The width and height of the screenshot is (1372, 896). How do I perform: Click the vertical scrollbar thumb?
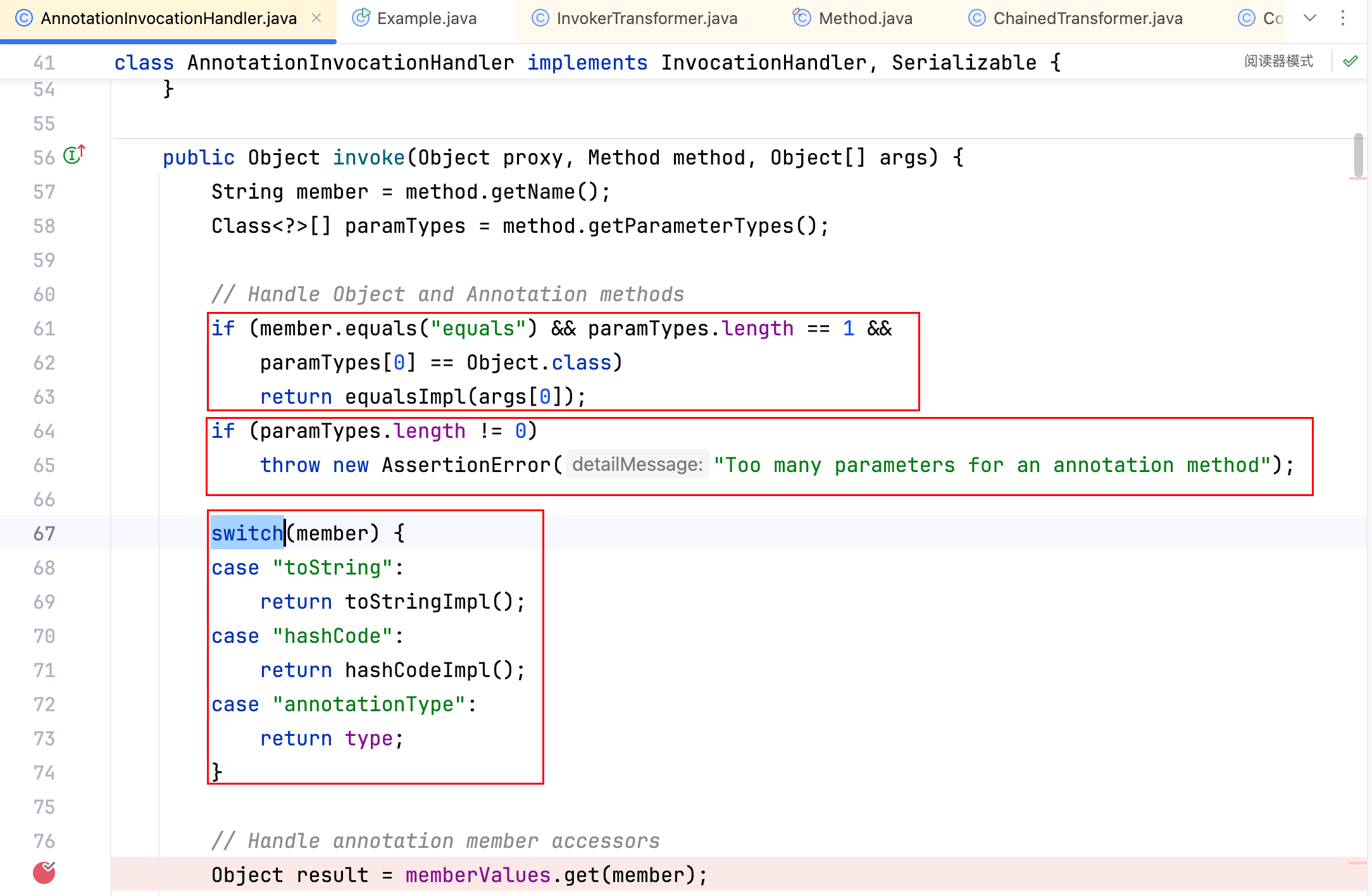point(1358,154)
